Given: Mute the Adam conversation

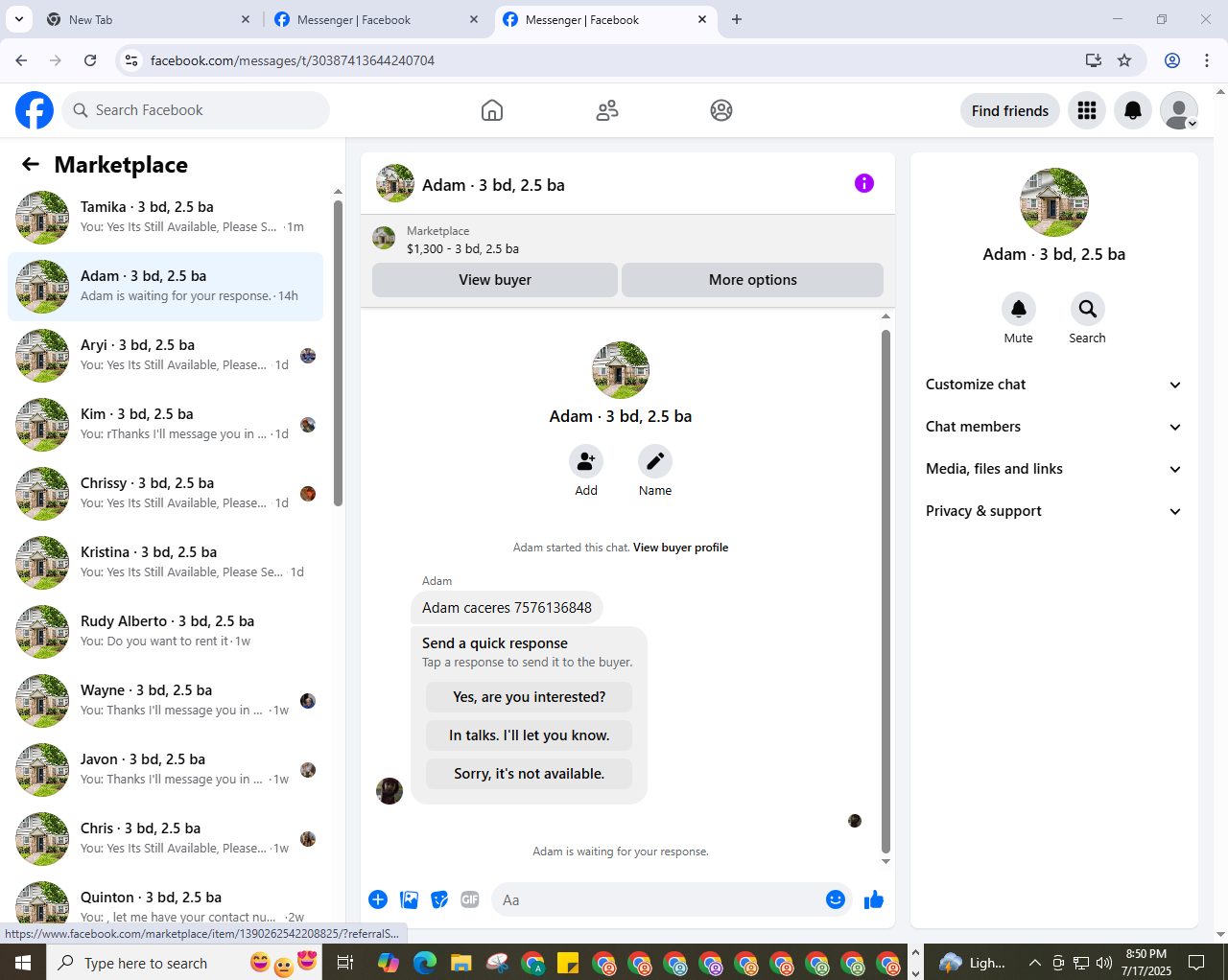Looking at the screenshot, I should point(1019,309).
